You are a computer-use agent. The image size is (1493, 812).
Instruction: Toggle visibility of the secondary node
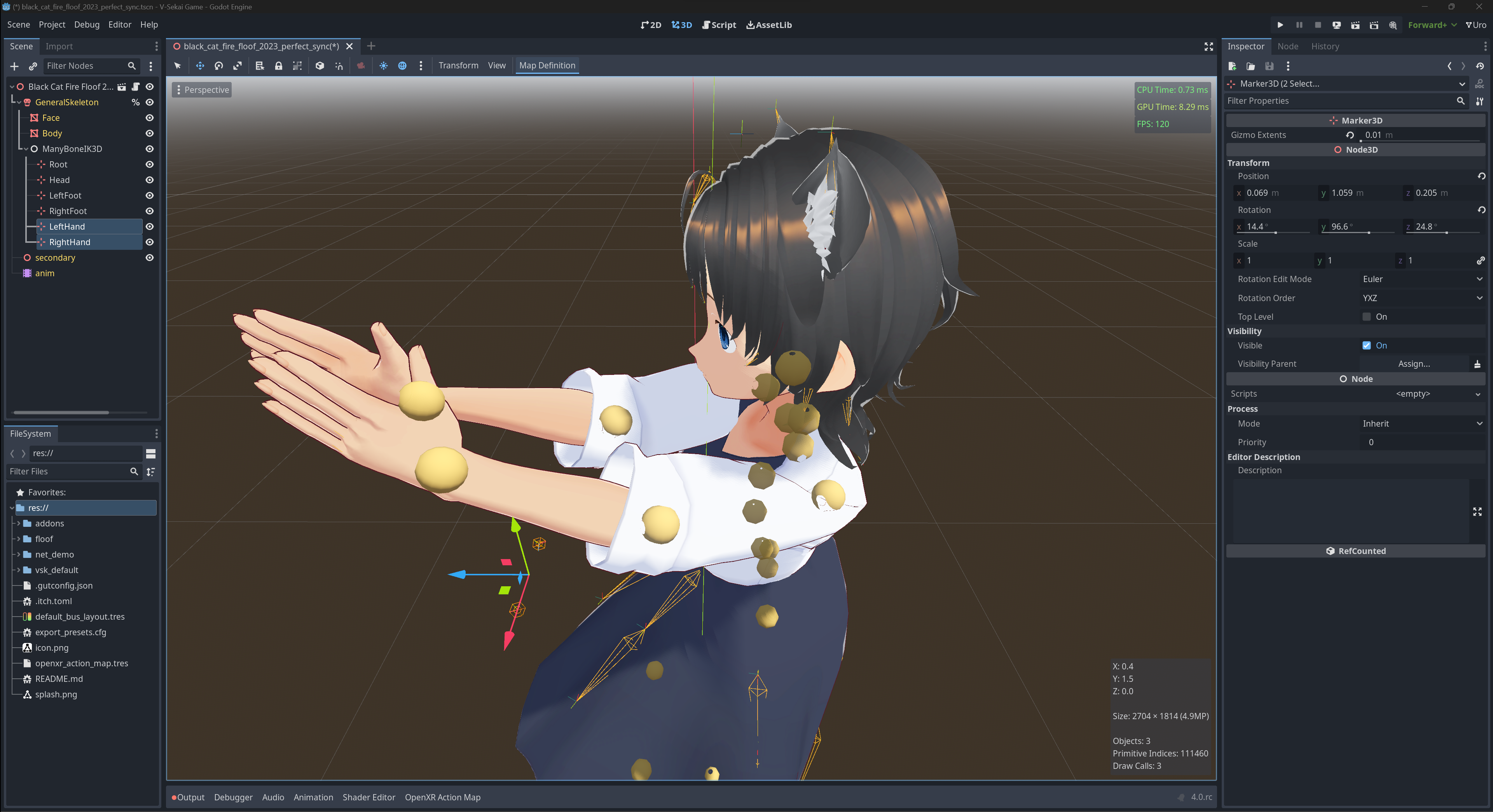(x=150, y=258)
